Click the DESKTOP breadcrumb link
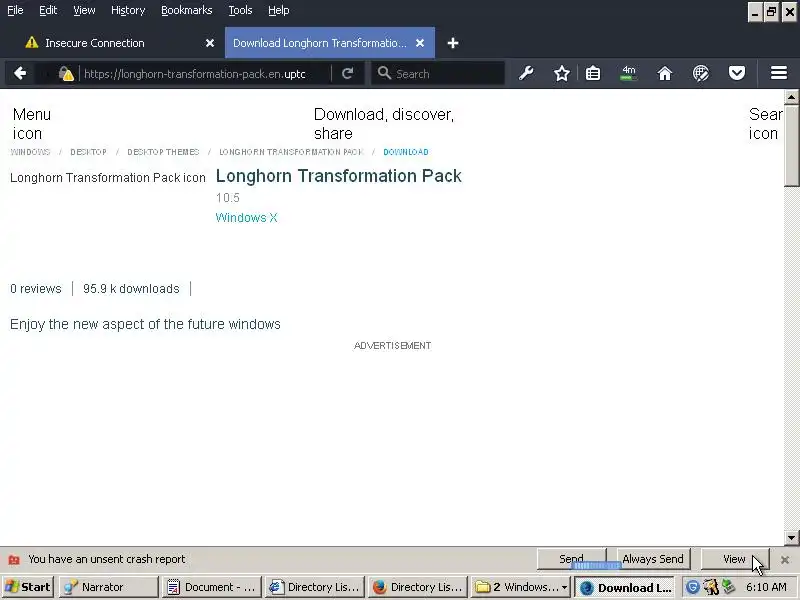Viewport: 800px width, 600px height. click(88, 152)
